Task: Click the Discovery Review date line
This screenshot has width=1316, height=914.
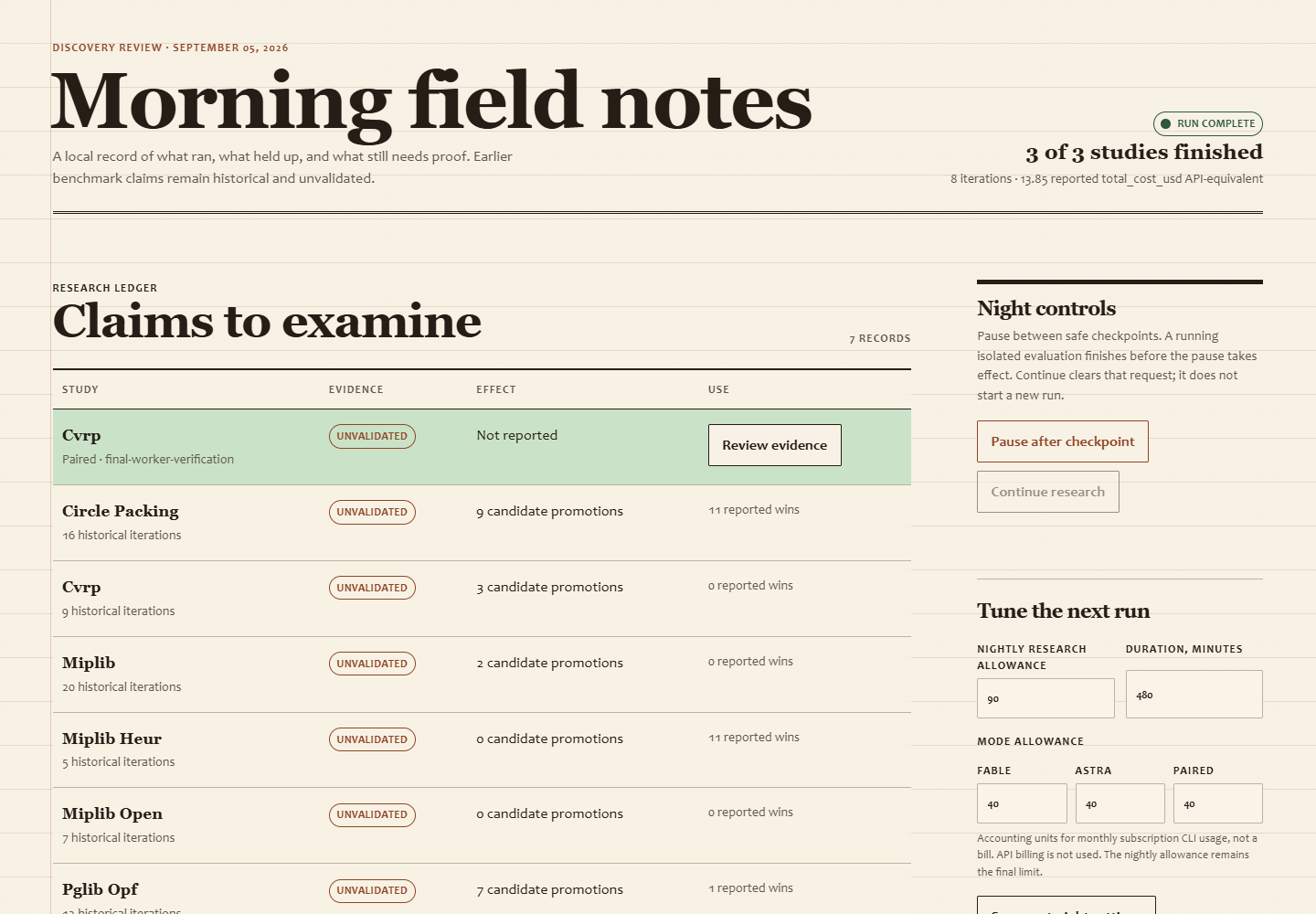Action: [171, 48]
